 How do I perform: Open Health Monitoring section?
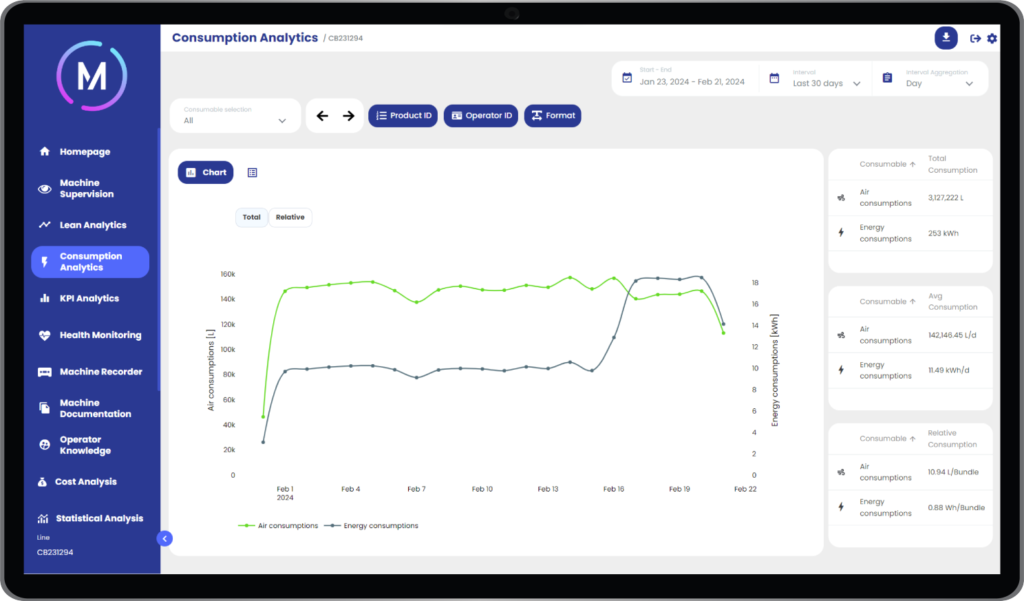pos(100,335)
